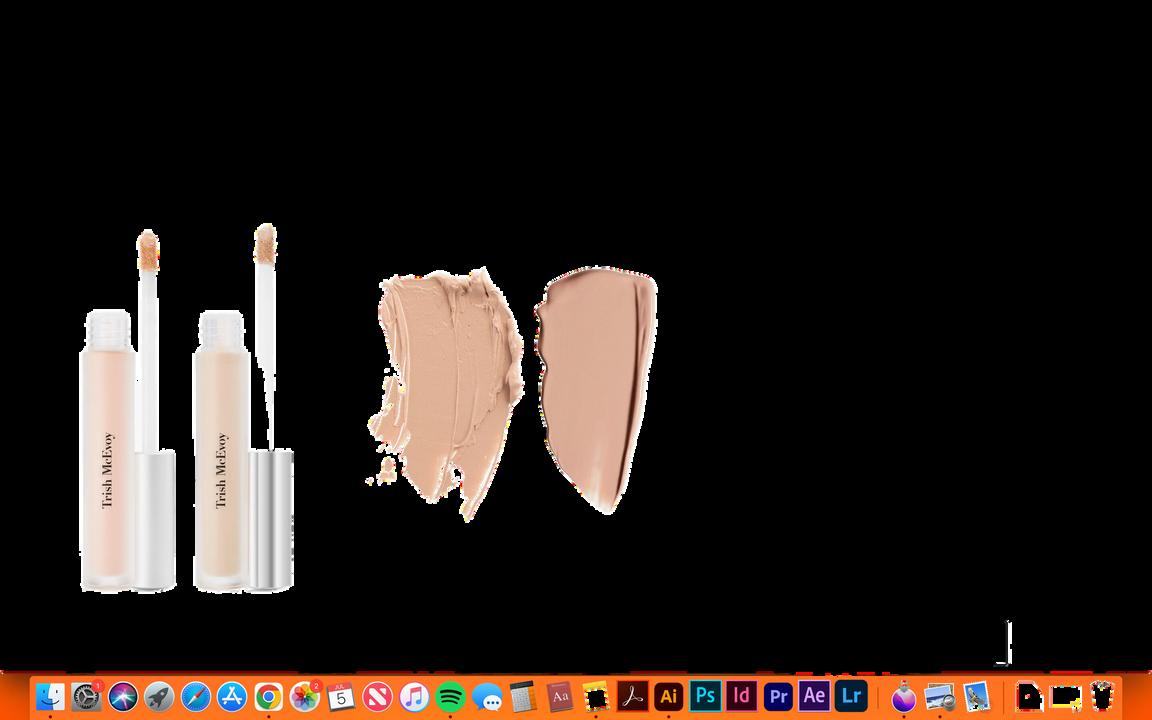Launch Apple News from the dock
Image resolution: width=1152 pixels, height=720 pixels.
(x=378, y=696)
